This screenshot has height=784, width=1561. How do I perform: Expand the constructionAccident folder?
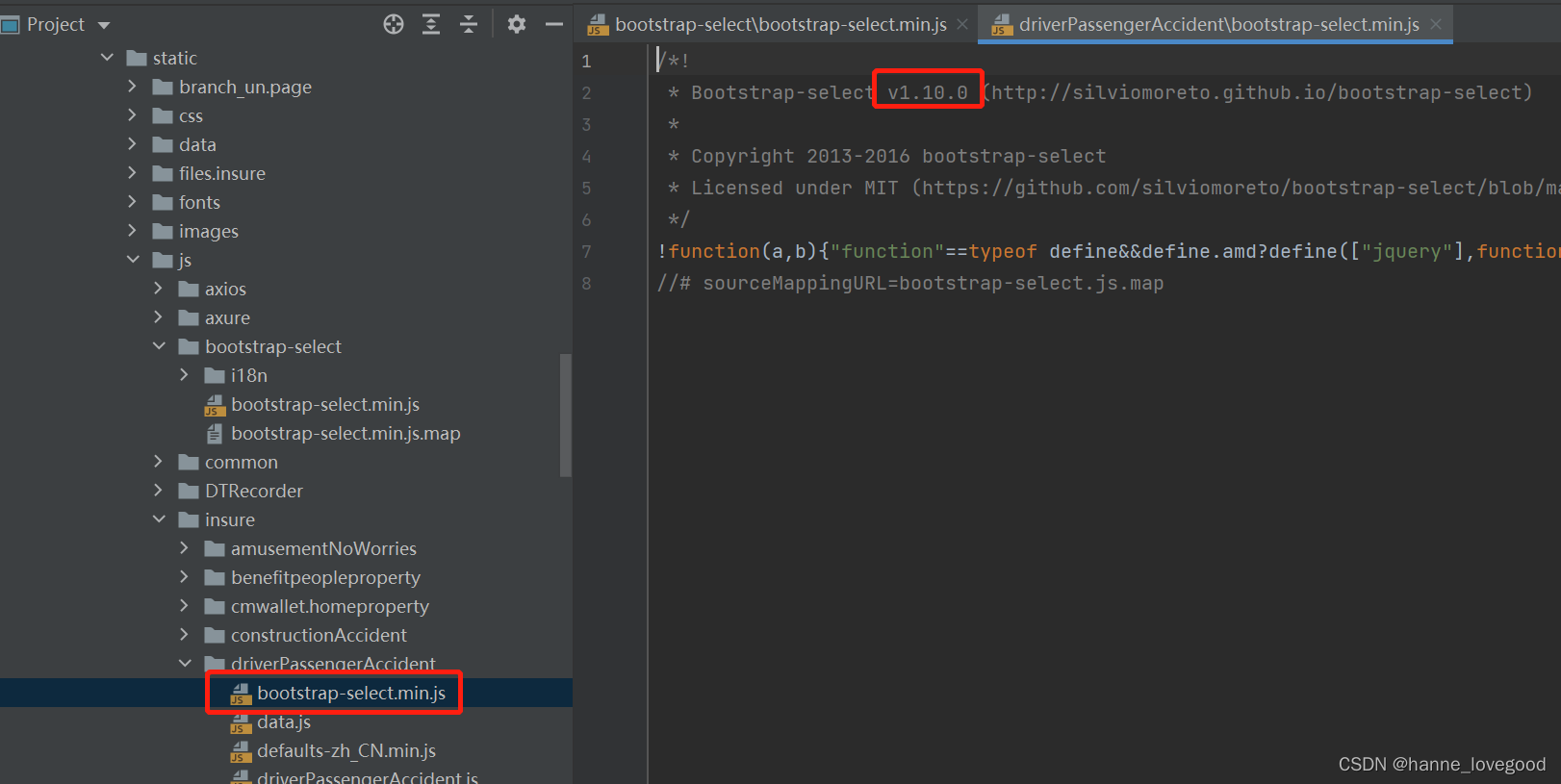pyautogui.click(x=185, y=635)
